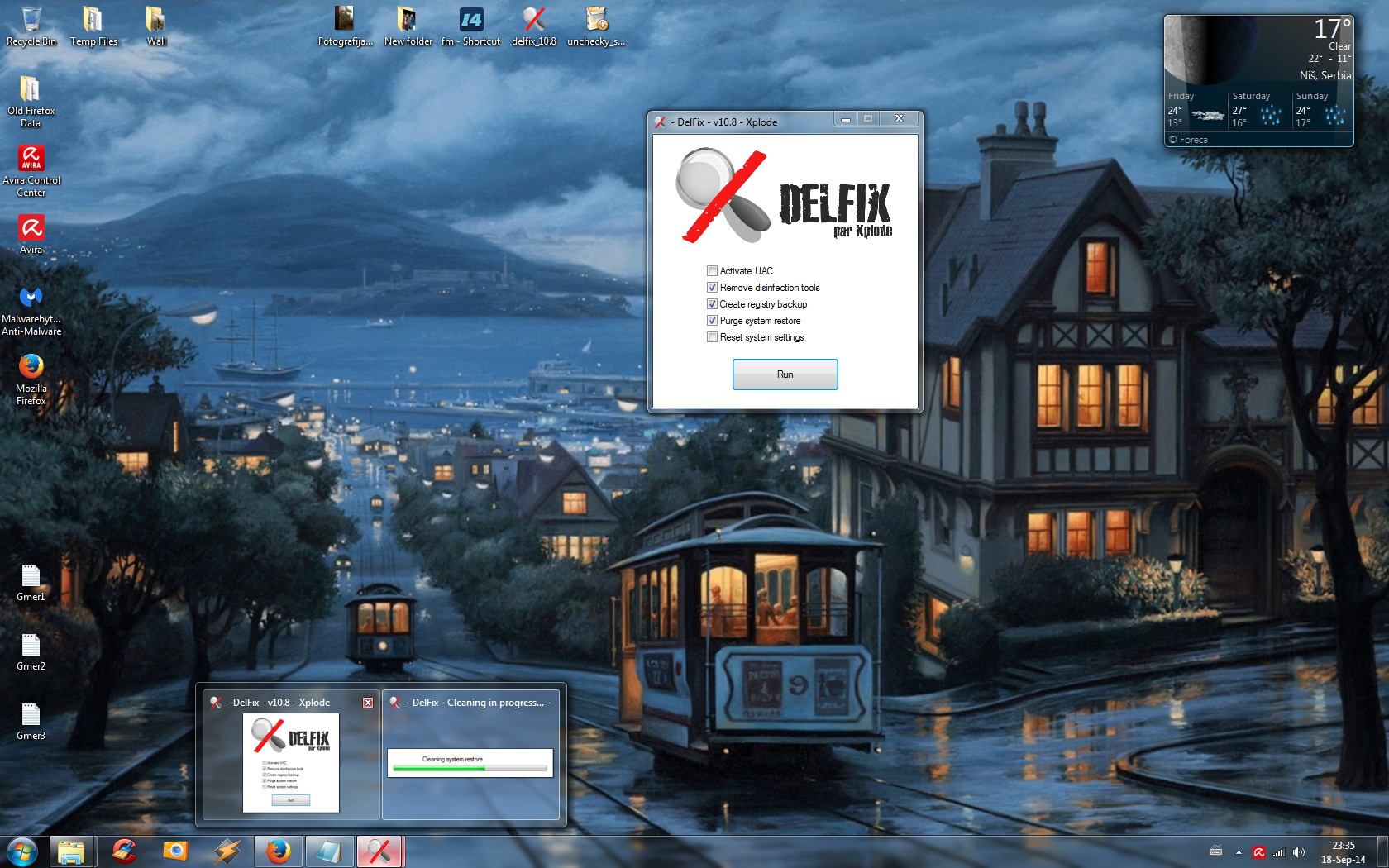This screenshot has height=868, width=1389.
Task: Click the Saturday forecast in weather gadget
Action: coord(1258,109)
